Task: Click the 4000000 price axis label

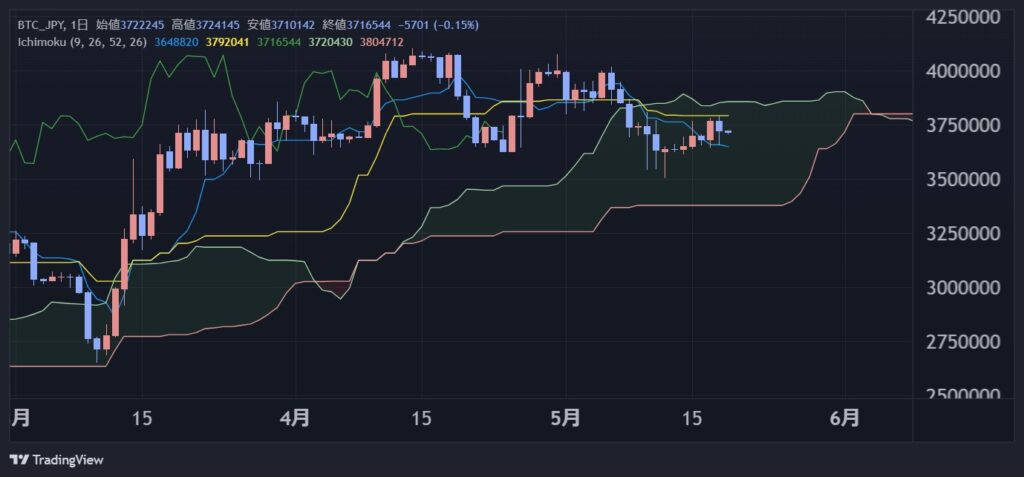Action: 963,71
